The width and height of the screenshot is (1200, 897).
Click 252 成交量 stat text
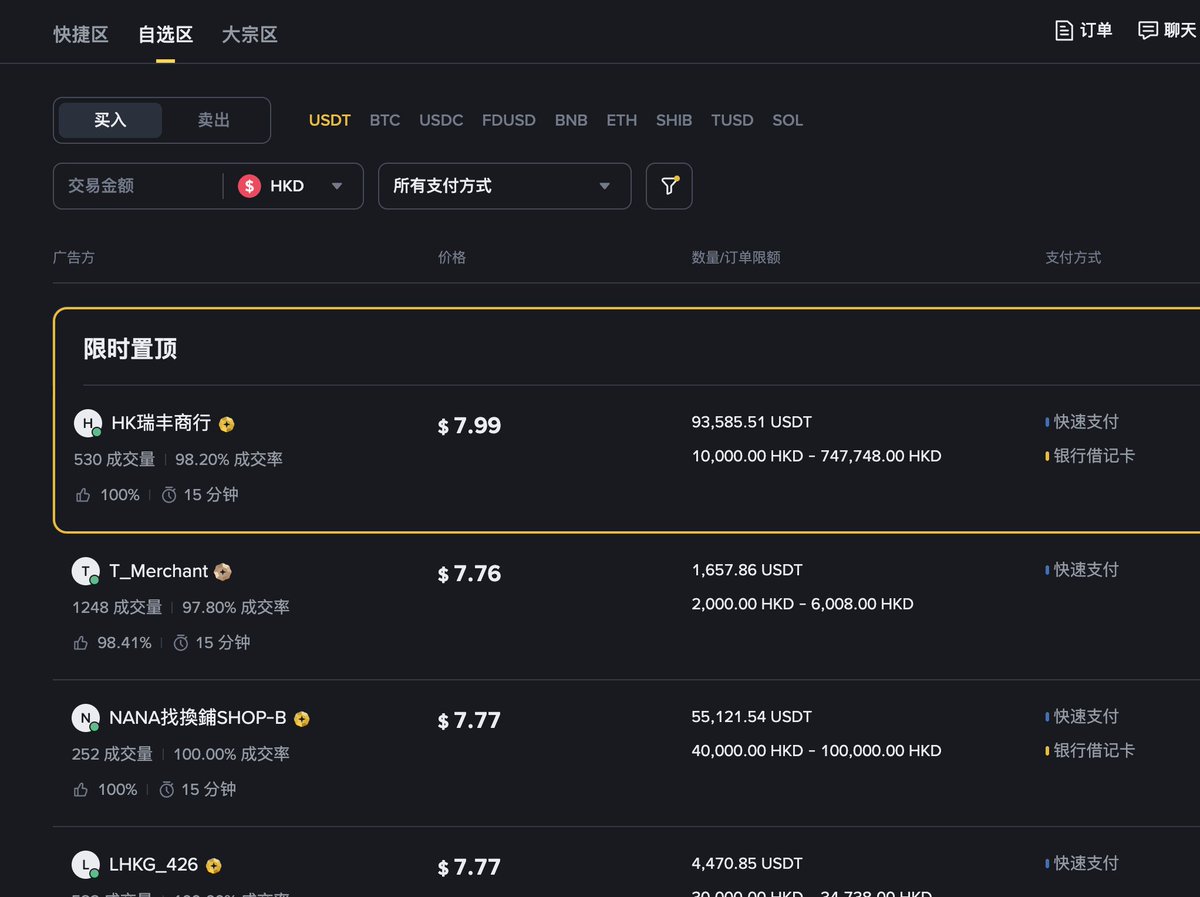pos(112,754)
